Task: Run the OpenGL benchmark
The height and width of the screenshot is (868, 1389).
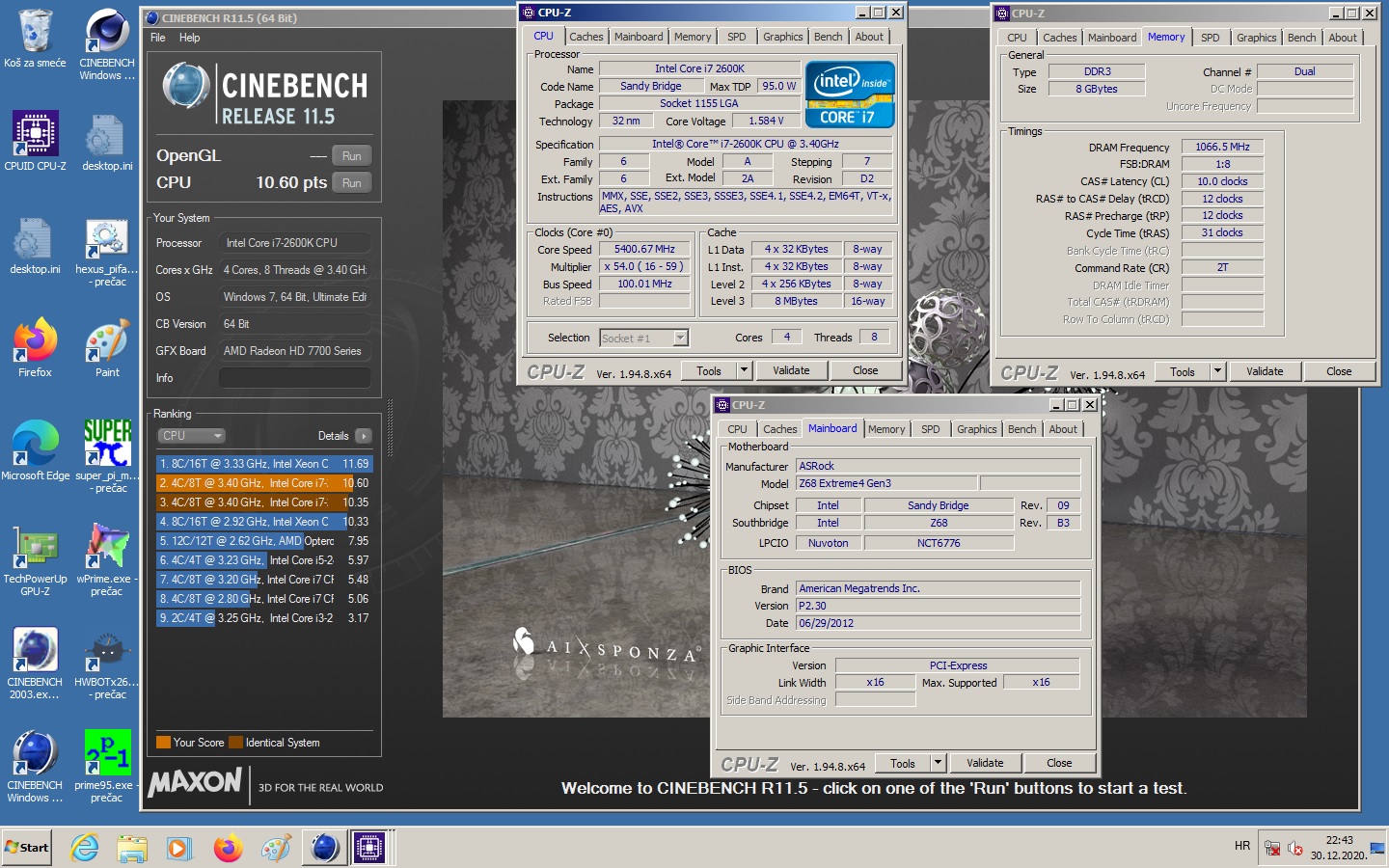Action: pyautogui.click(x=352, y=156)
